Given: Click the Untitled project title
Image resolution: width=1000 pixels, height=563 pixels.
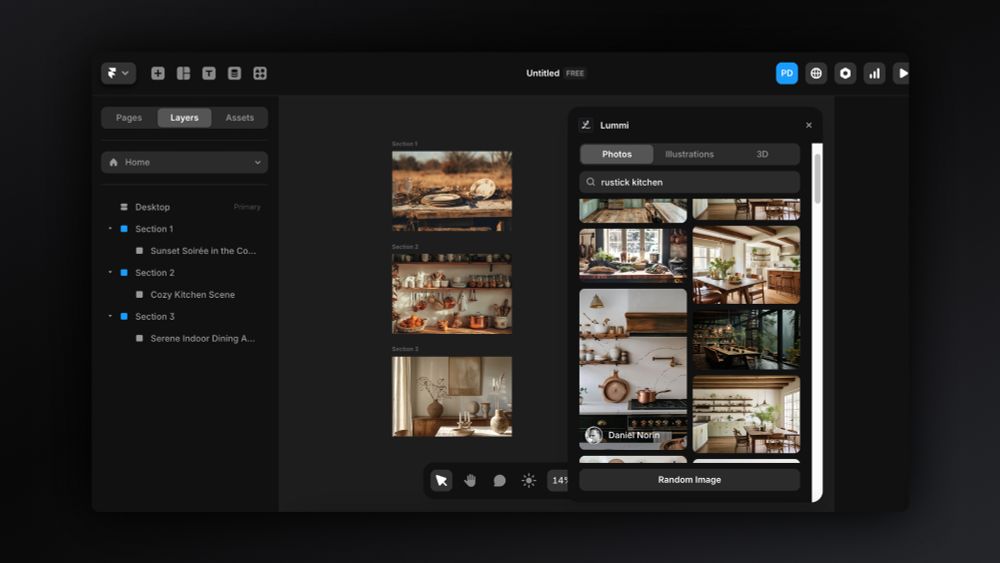Looking at the screenshot, I should click(x=543, y=73).
